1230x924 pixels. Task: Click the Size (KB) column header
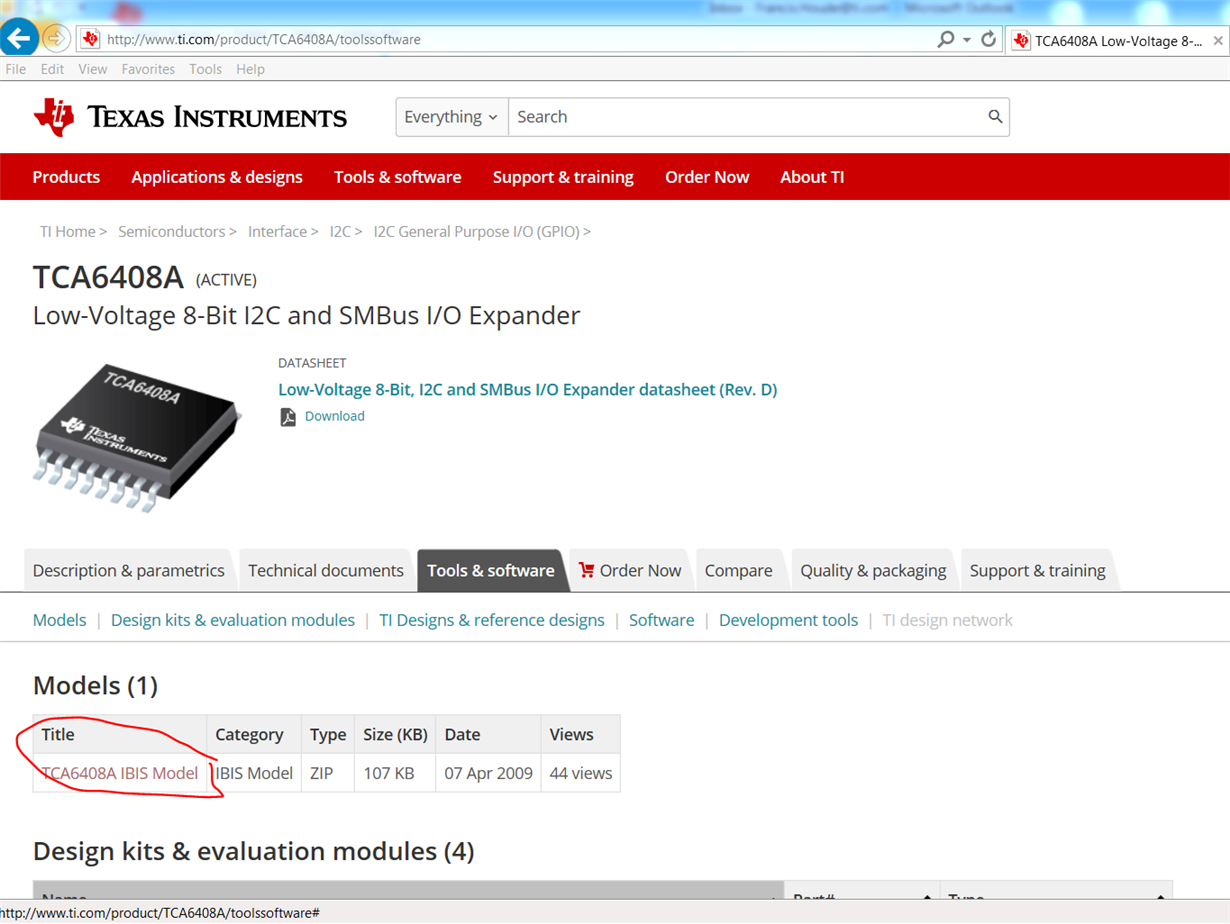pos(395,734)
